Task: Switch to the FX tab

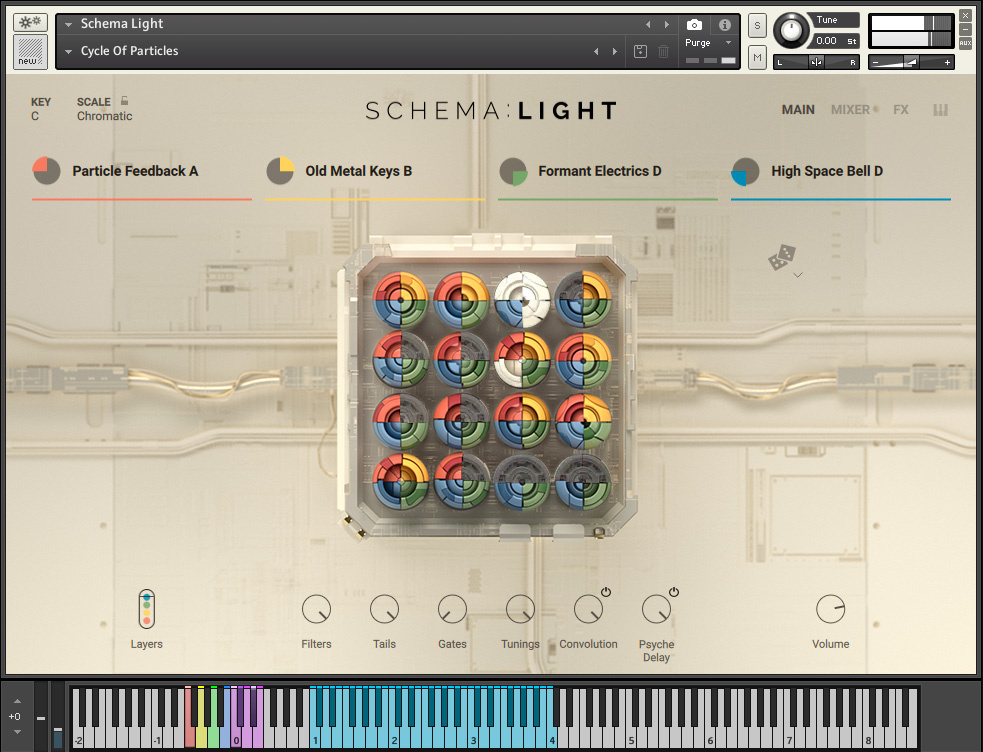Action: pos(901,110)
